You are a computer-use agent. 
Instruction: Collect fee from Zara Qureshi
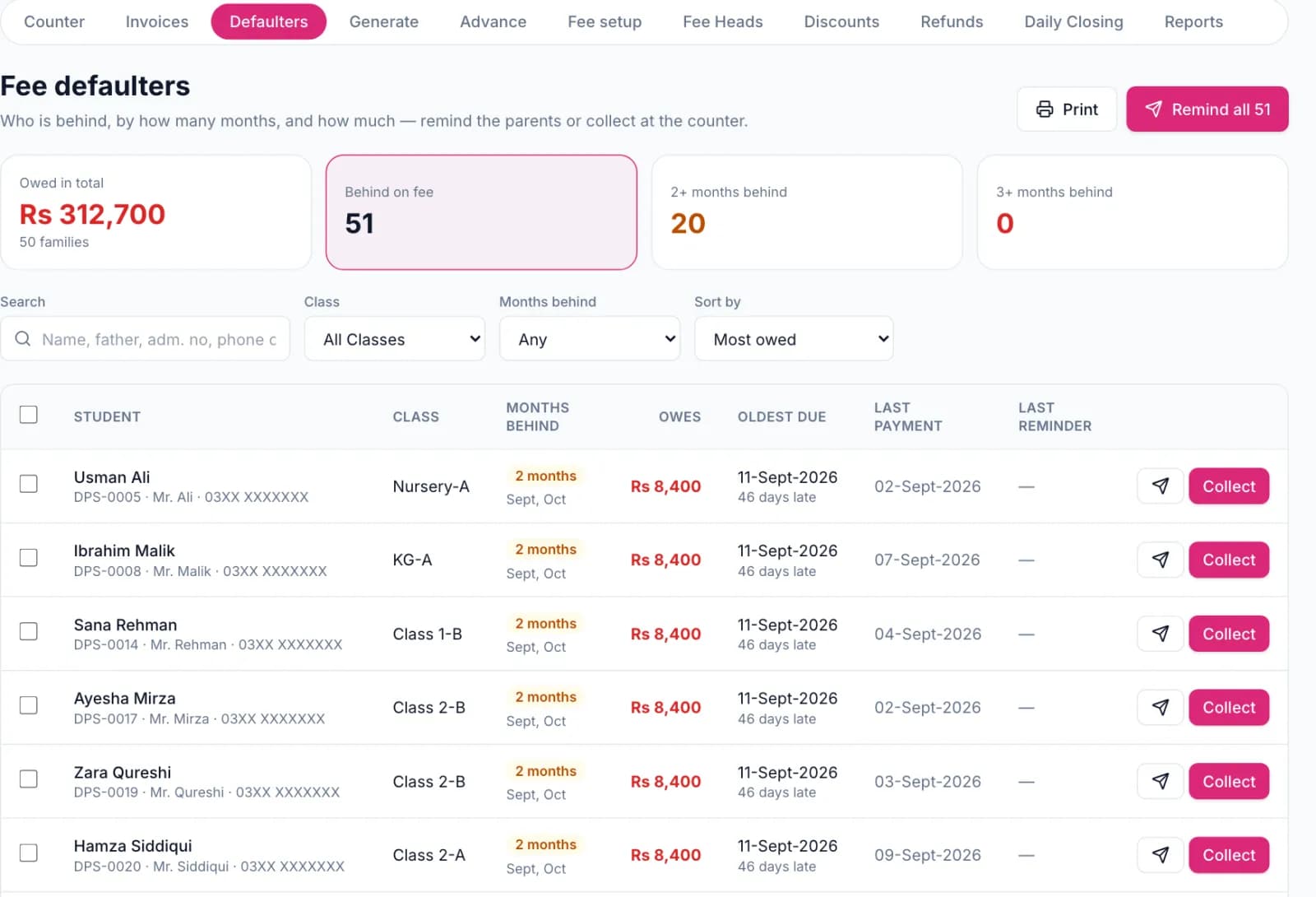coord(1229,781)
